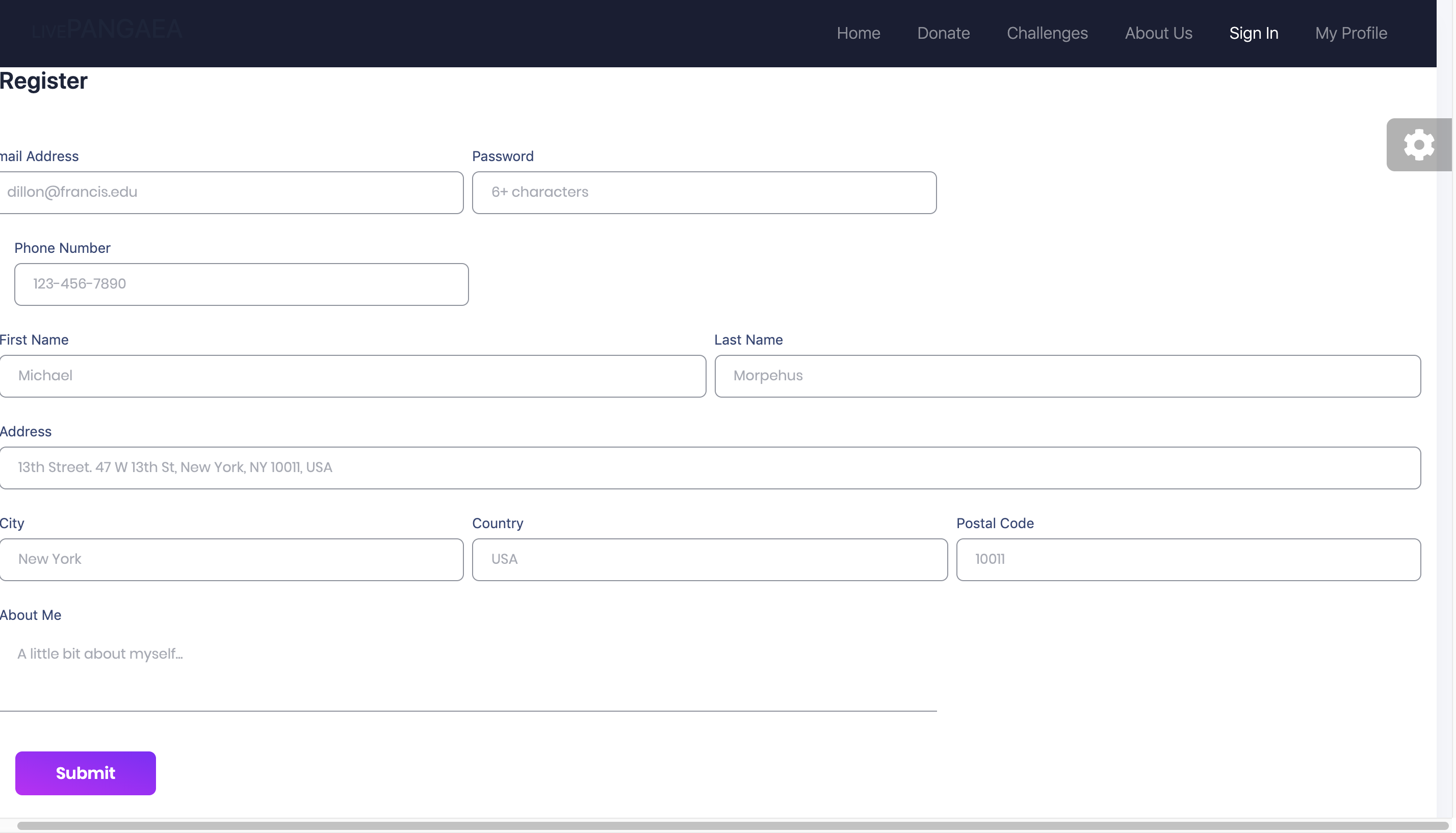Go to the Home page
The image size is (1456, 833).
[x=857, y=33]
